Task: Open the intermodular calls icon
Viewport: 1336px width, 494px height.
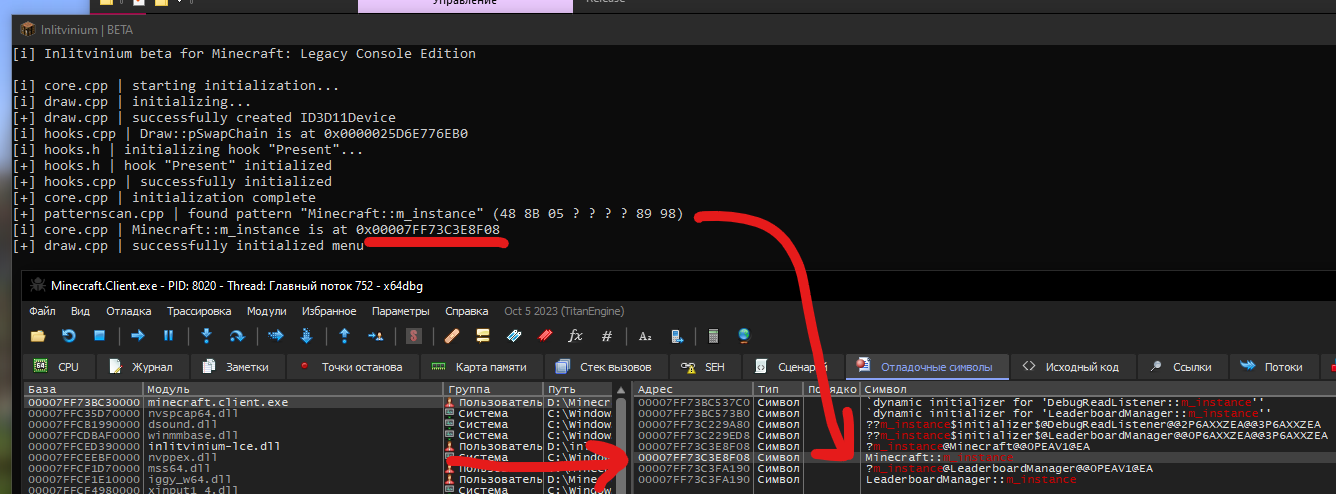Action: 675,336
